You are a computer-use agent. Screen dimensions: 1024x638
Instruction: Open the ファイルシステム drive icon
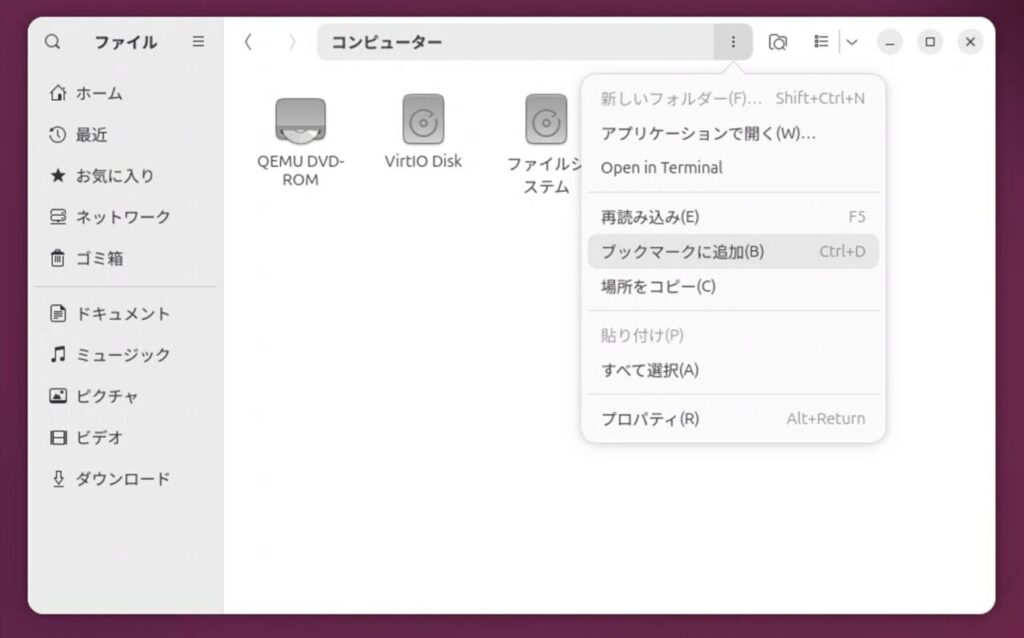[x=545, y=121]
